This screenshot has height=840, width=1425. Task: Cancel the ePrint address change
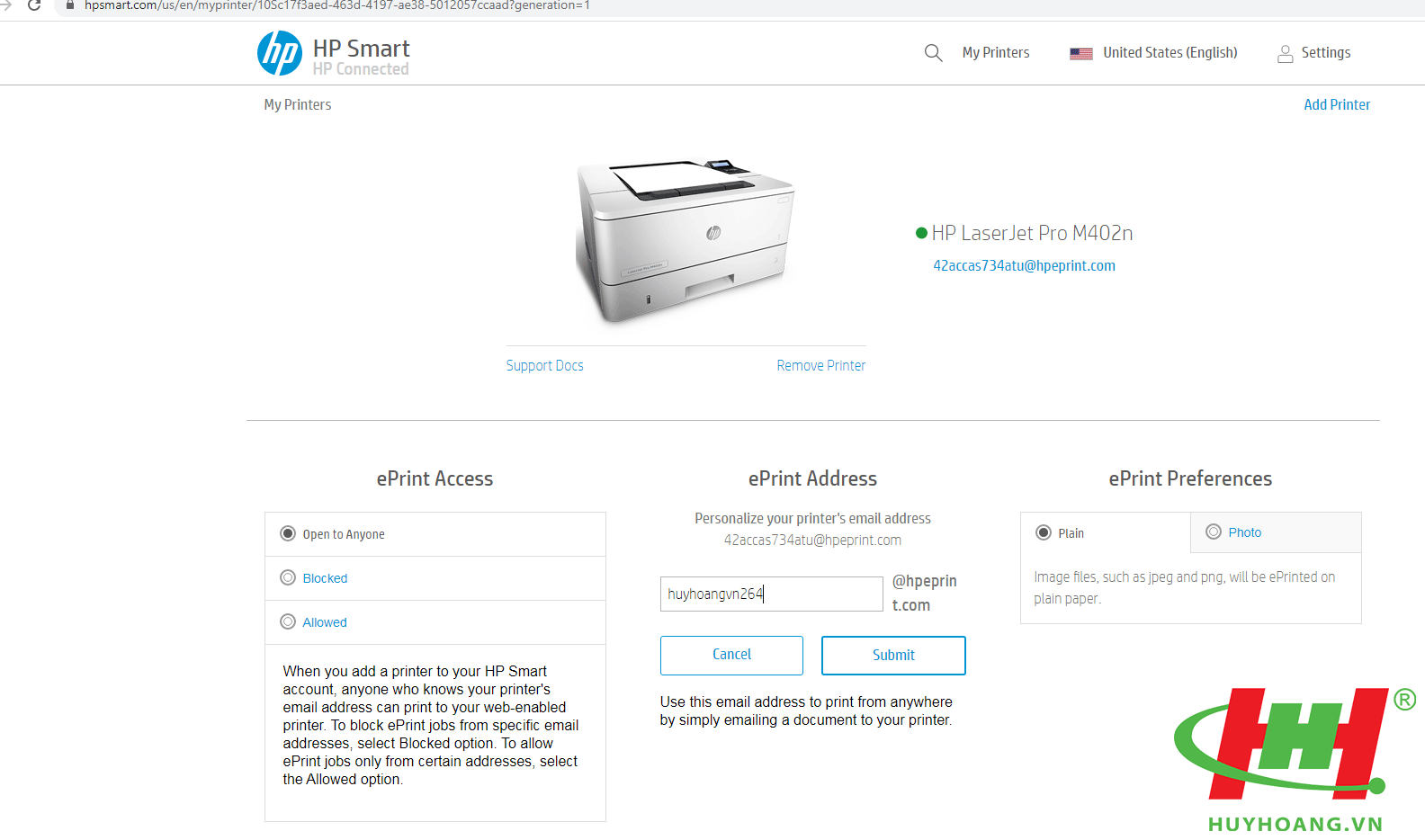pos(731,655)
